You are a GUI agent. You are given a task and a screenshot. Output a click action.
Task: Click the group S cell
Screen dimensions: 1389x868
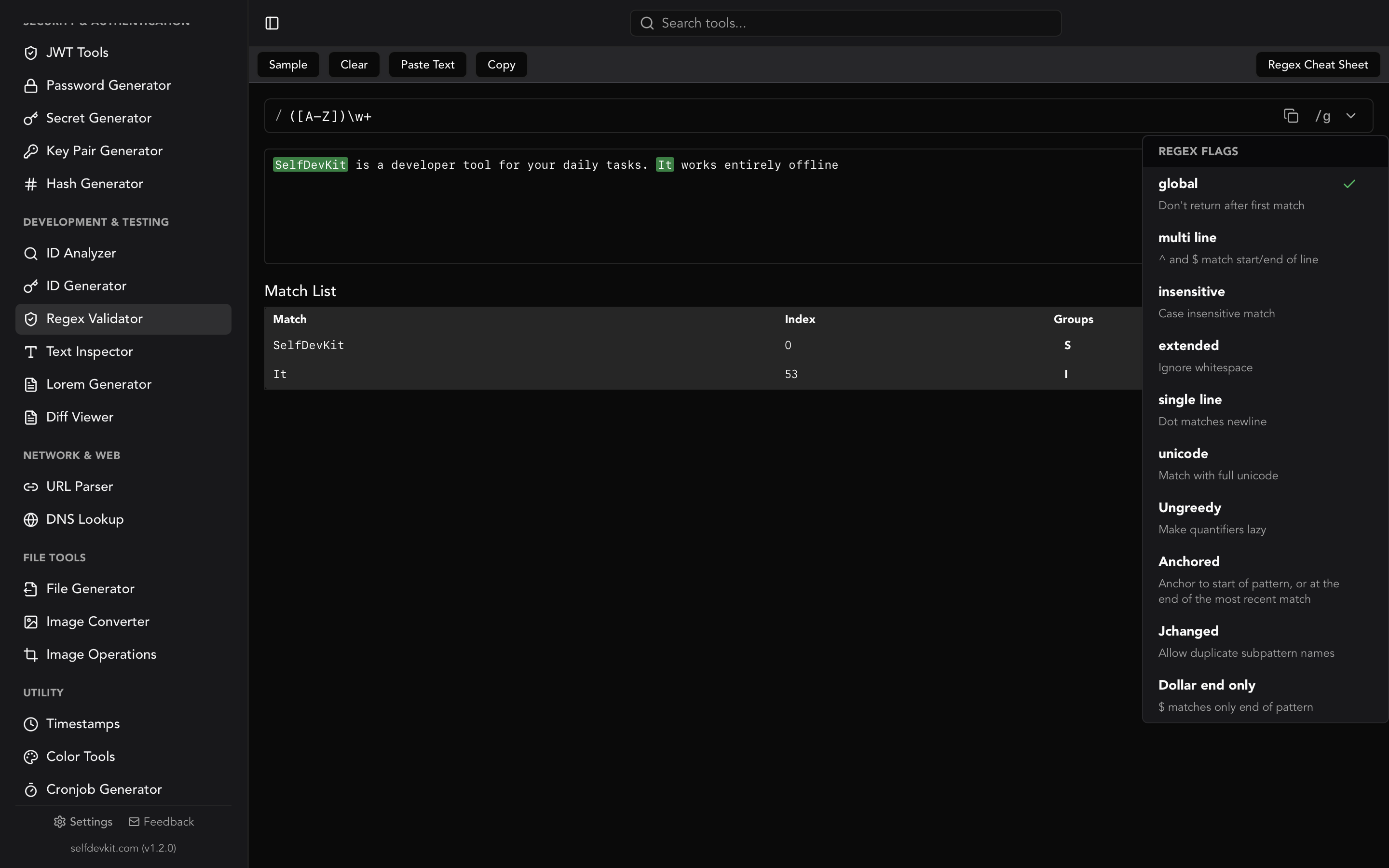1067,346
